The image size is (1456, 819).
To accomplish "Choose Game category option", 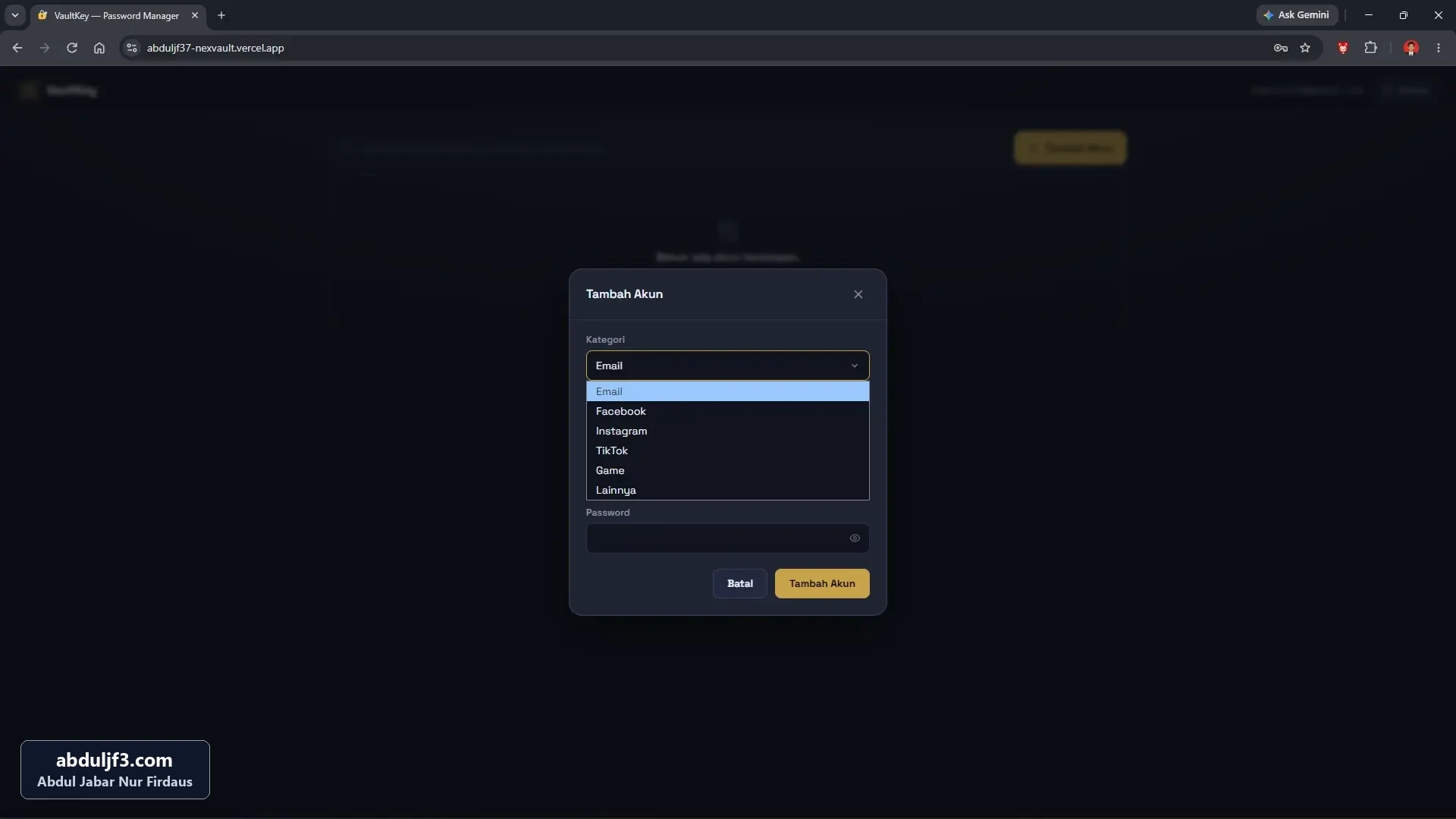I will tap(727, 470).
